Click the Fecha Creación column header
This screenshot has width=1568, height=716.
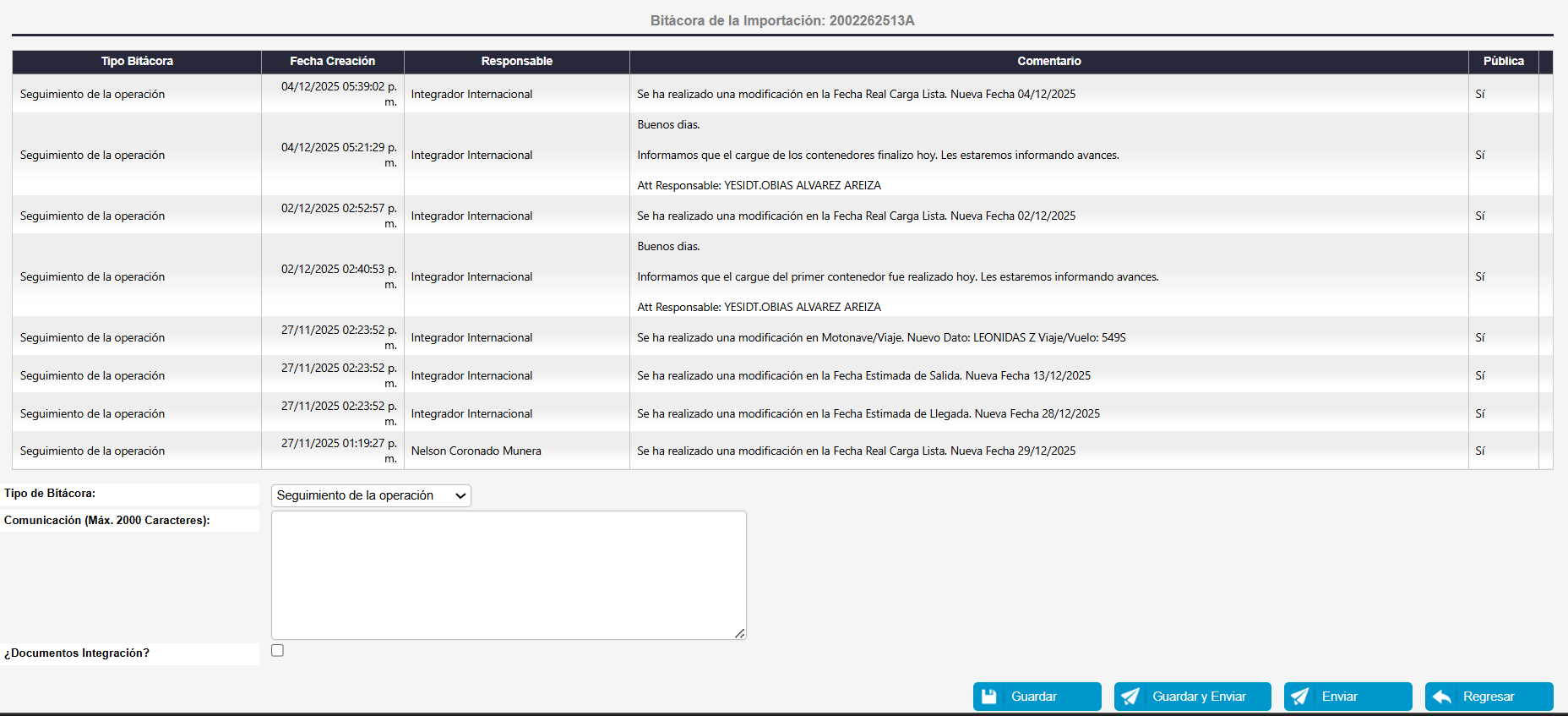point(332,61)
